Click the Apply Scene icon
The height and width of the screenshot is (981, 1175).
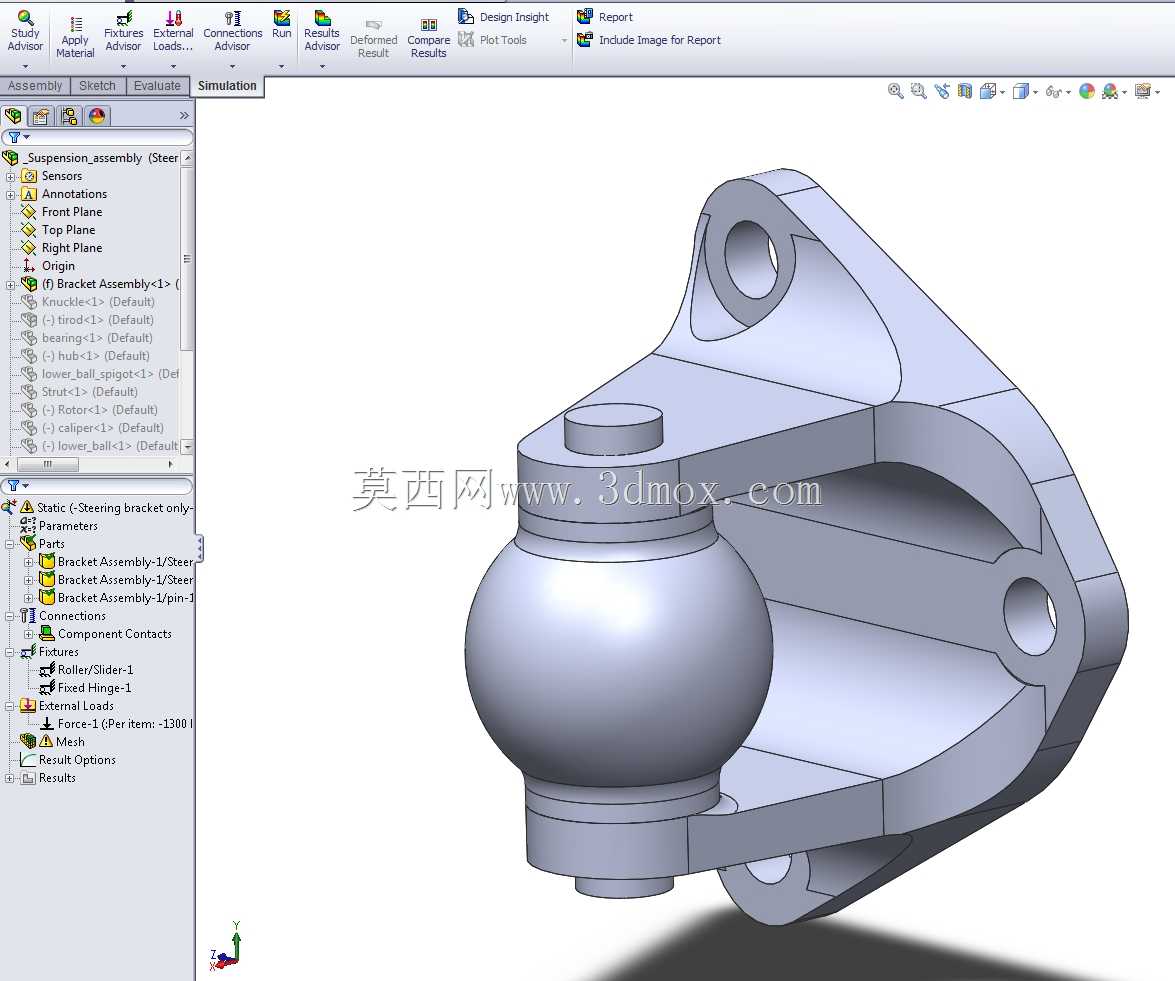tap(1110, 91)
